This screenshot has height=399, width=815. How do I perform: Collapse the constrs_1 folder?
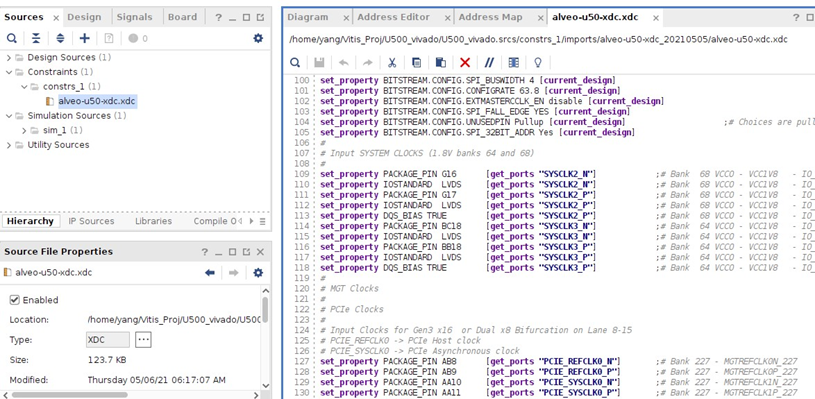(x=24, y=86)
